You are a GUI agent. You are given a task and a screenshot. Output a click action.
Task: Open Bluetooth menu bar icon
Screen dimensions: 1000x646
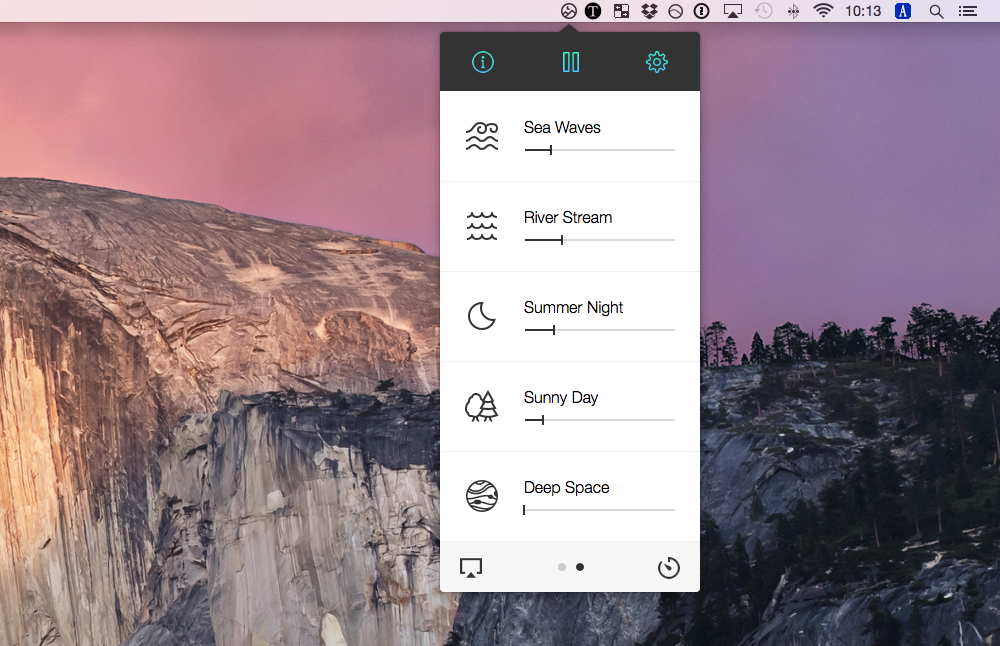point(793,11)
